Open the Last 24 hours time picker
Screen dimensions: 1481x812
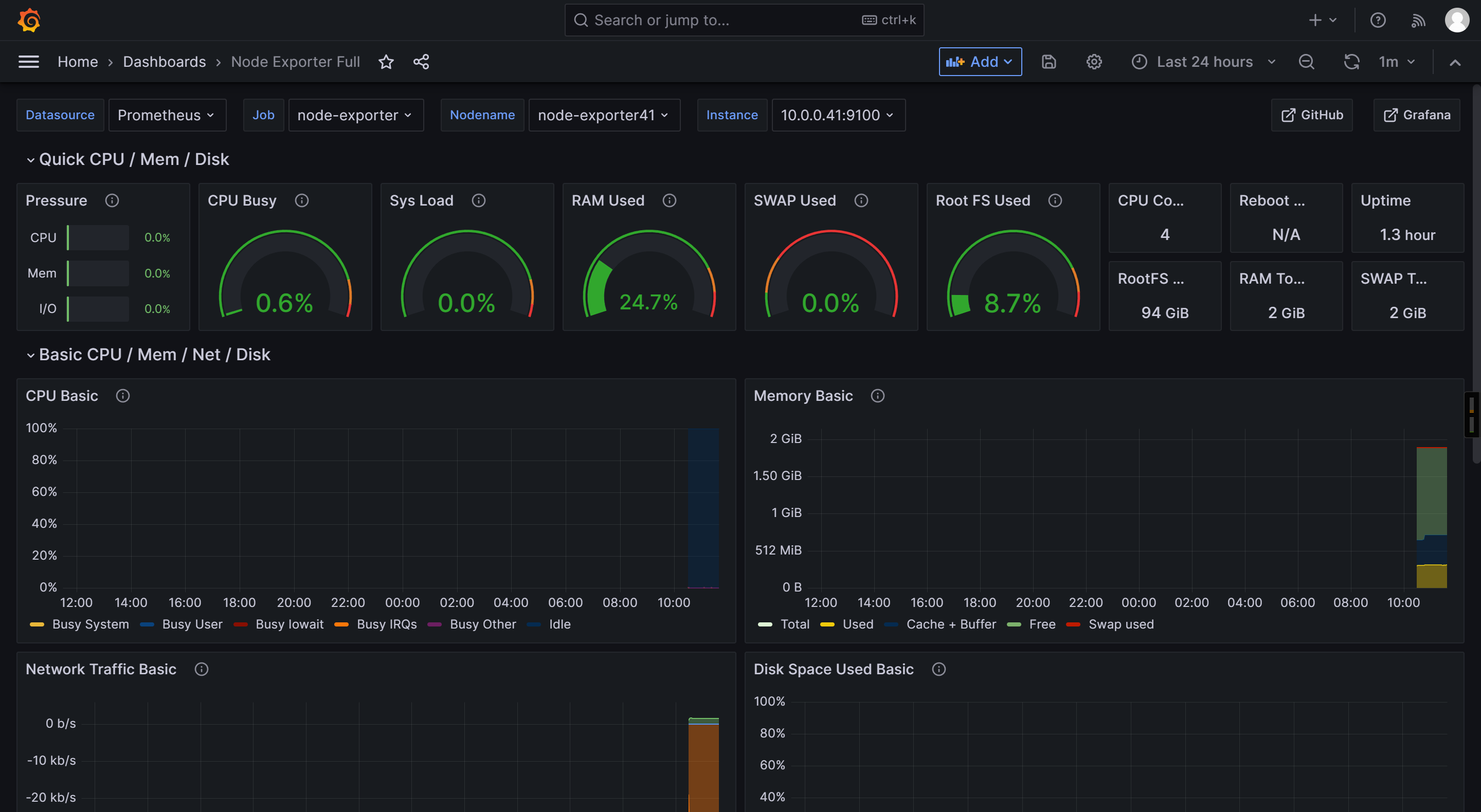(x=1204, y=62)
